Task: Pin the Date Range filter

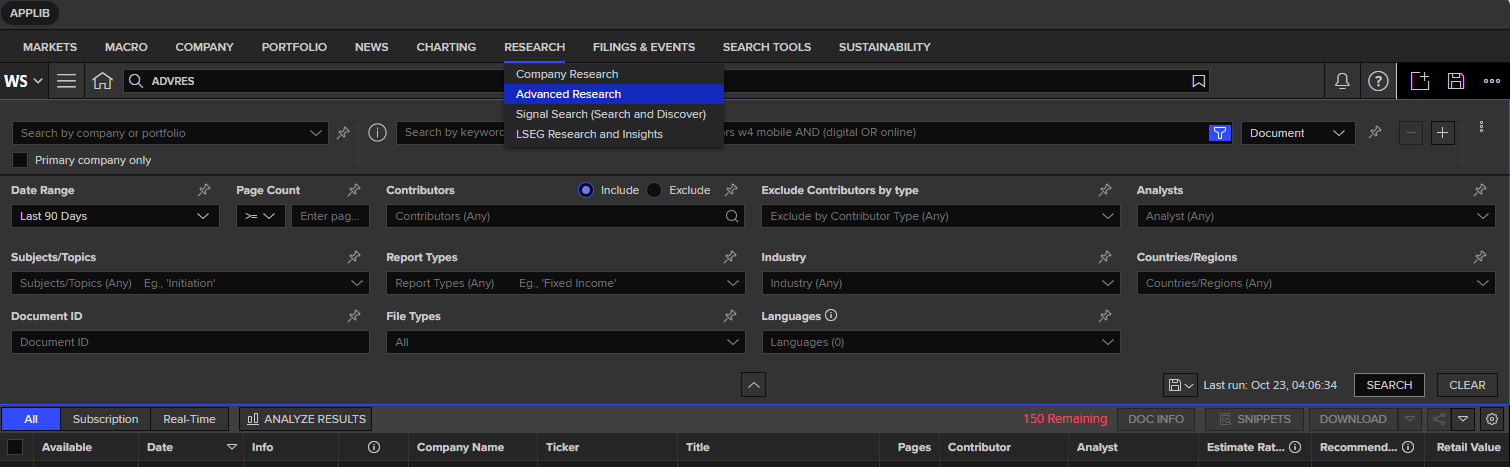Action: point(204,190)
